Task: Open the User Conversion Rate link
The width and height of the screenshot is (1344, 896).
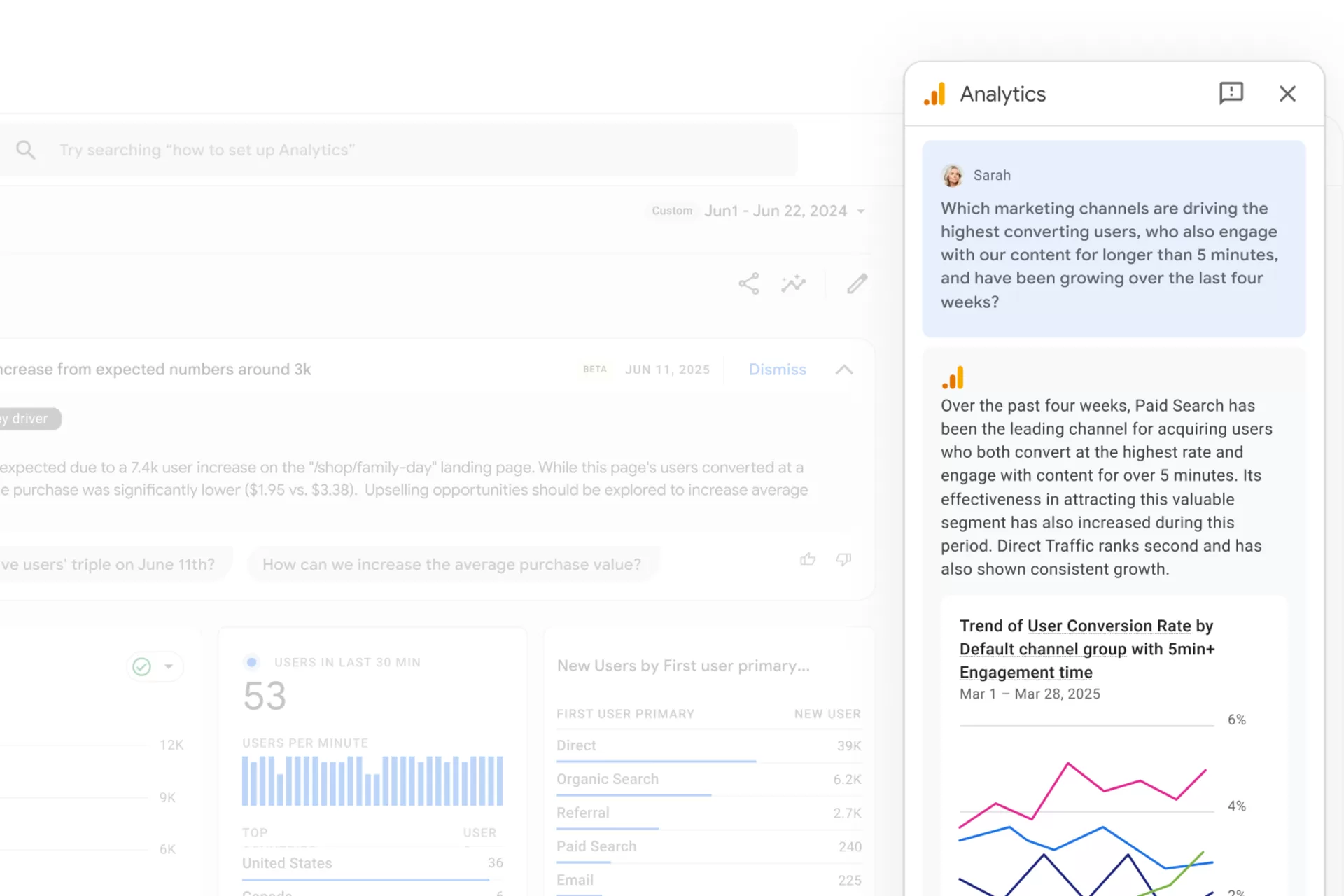Action: (x=1109, y=626)
